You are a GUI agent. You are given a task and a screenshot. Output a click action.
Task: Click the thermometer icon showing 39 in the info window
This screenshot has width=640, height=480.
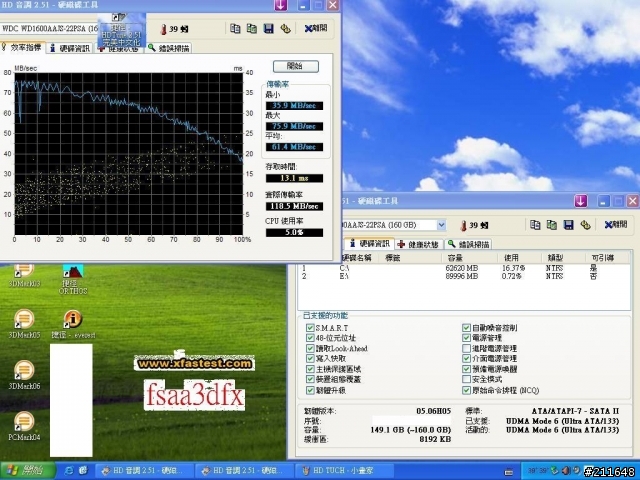point(463,225)
